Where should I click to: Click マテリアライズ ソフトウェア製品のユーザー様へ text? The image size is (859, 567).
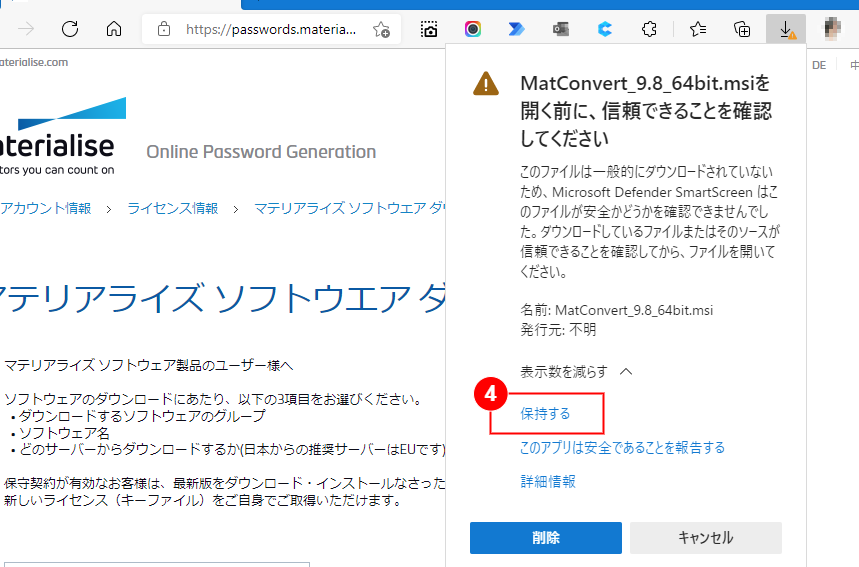coord(148,365)
